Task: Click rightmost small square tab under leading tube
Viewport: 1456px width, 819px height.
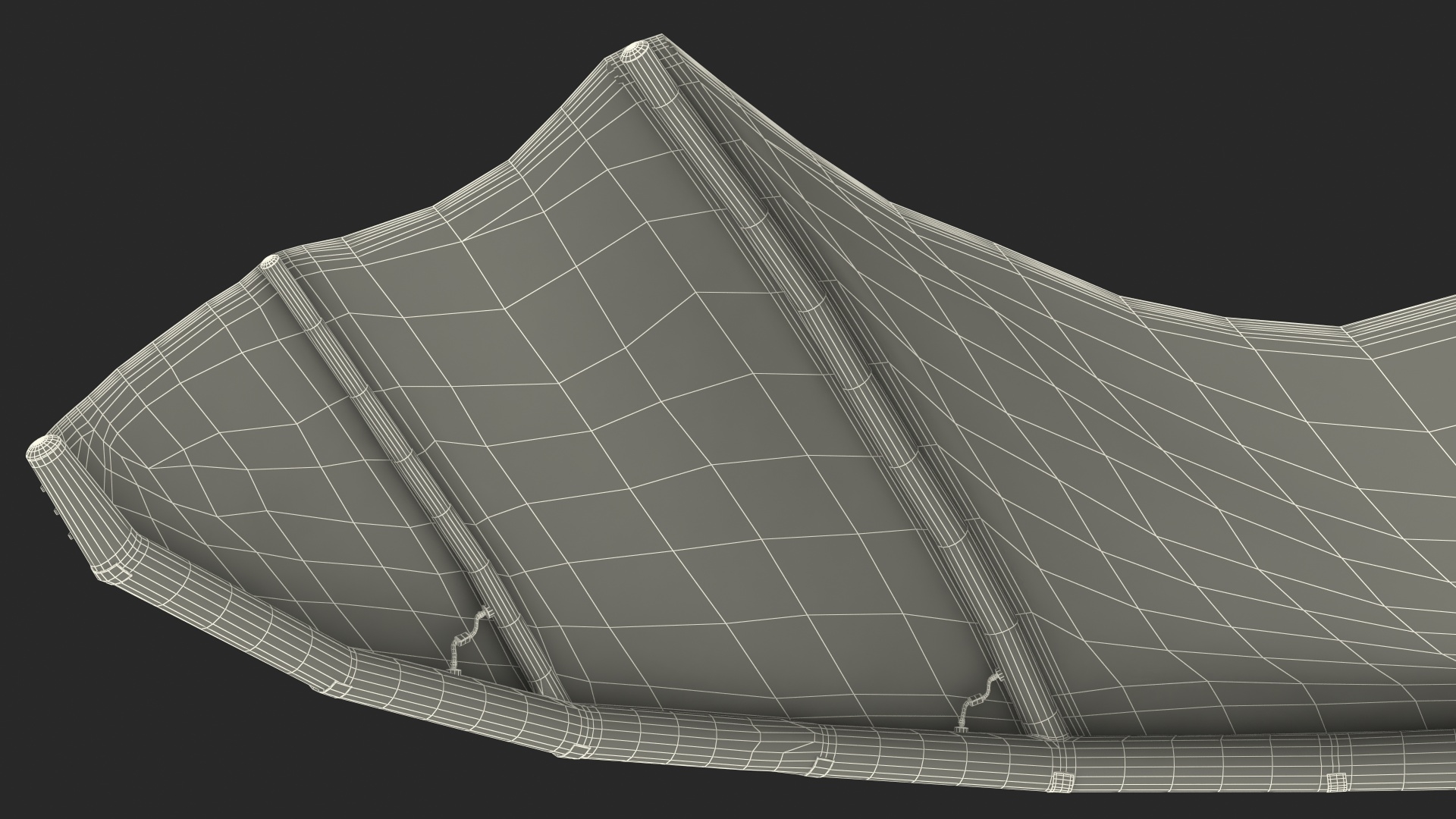Action: (x=1336, y=781)
